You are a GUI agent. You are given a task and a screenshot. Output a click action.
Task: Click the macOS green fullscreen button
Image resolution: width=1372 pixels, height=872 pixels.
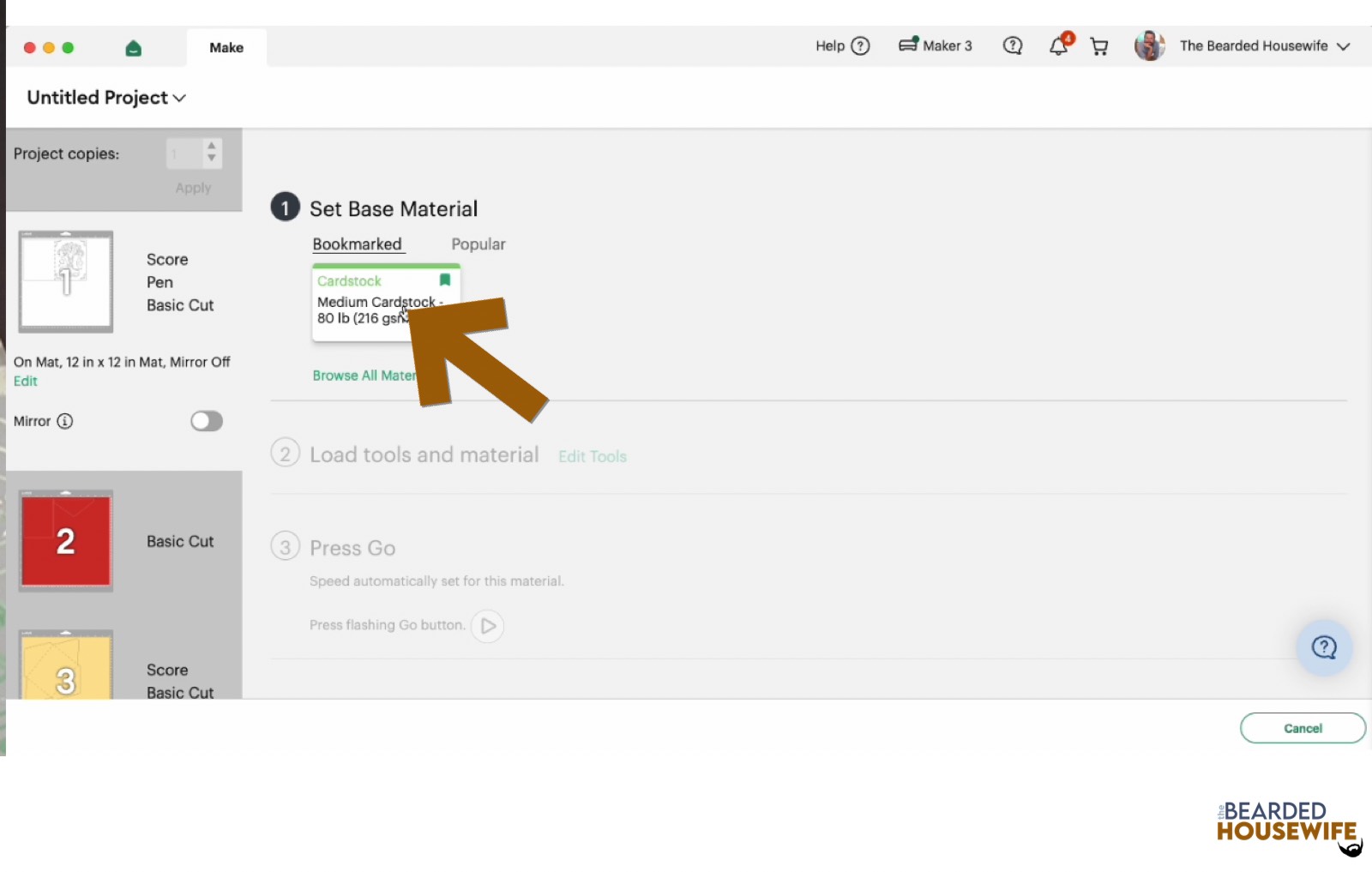[68, 48]
